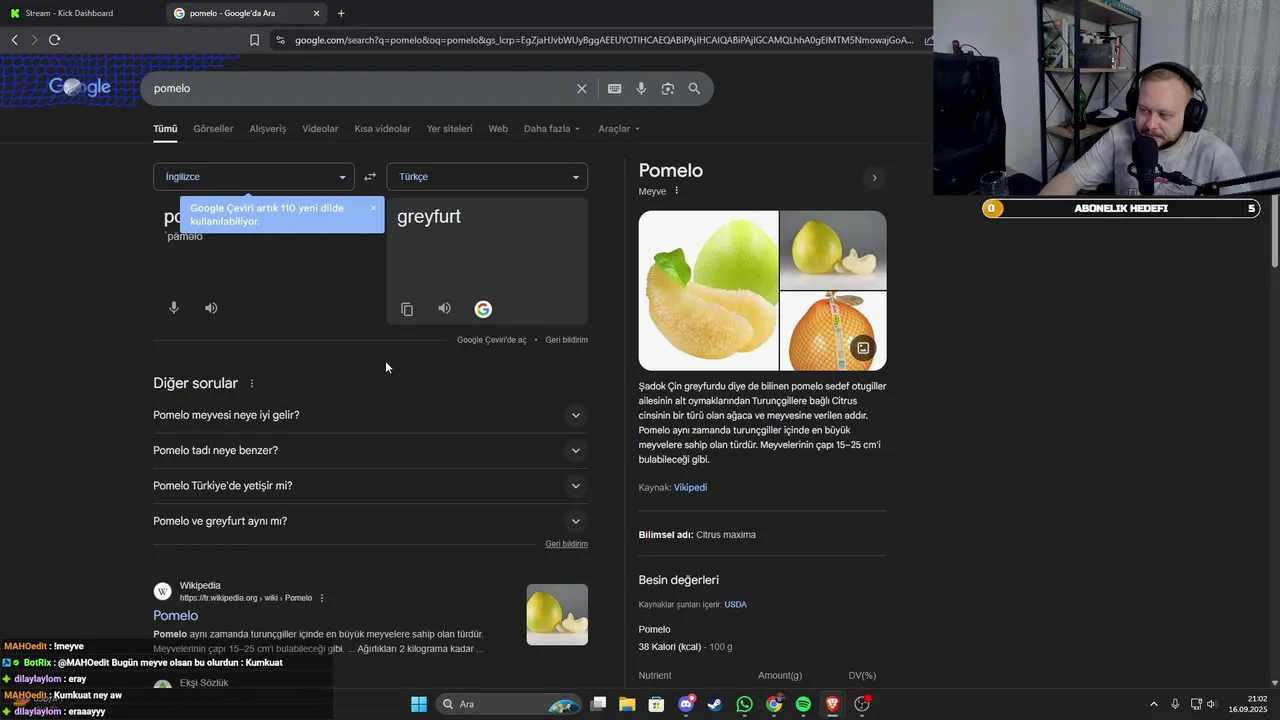Open Wikipedia result pomelo thumbnail

[x=557, y=615]
